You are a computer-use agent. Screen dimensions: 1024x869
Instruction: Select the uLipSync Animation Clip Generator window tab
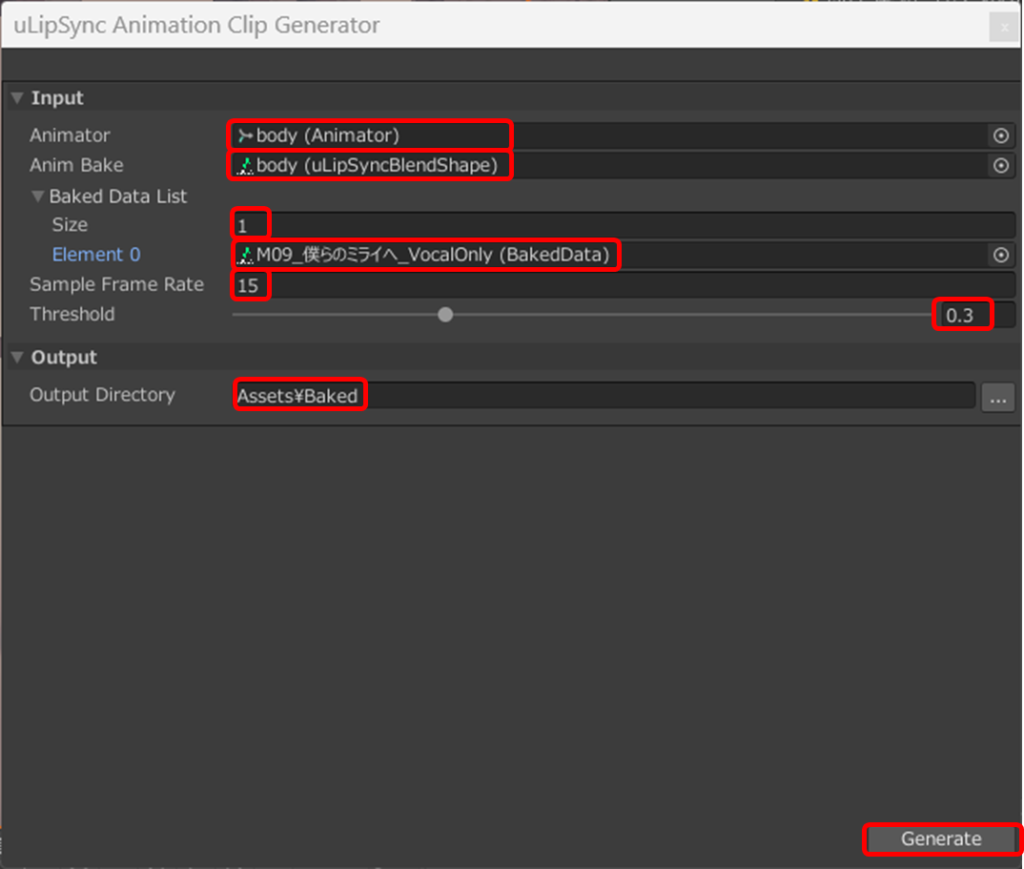[197, 25]
